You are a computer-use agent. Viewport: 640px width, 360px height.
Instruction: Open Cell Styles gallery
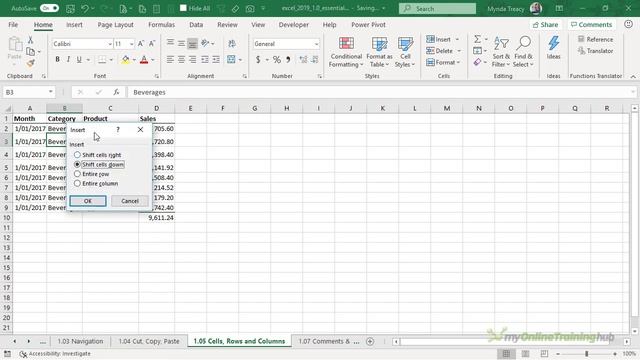(405, 52)
